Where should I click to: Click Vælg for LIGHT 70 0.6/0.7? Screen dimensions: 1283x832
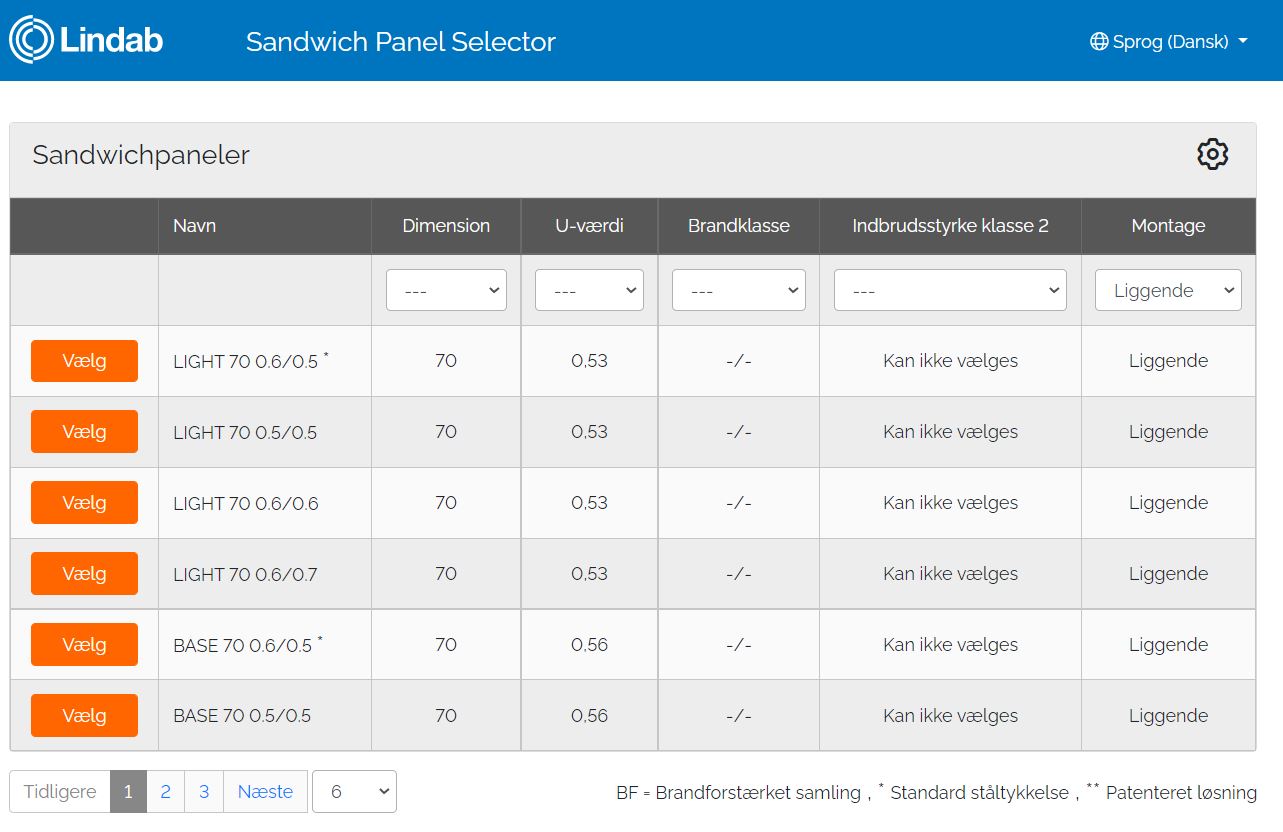pyautogui.click(x=84, y=574)
